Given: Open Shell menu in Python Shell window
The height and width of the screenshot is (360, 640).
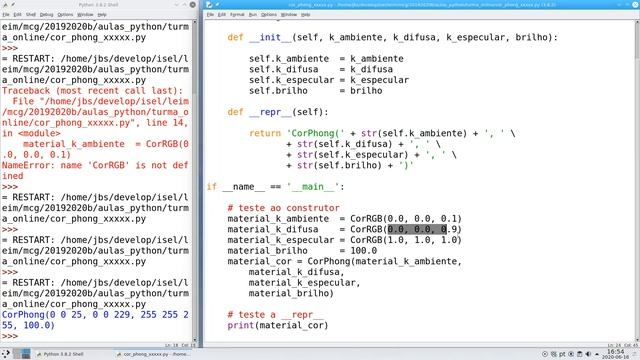Looking at the screenshot, I should 31,15.
